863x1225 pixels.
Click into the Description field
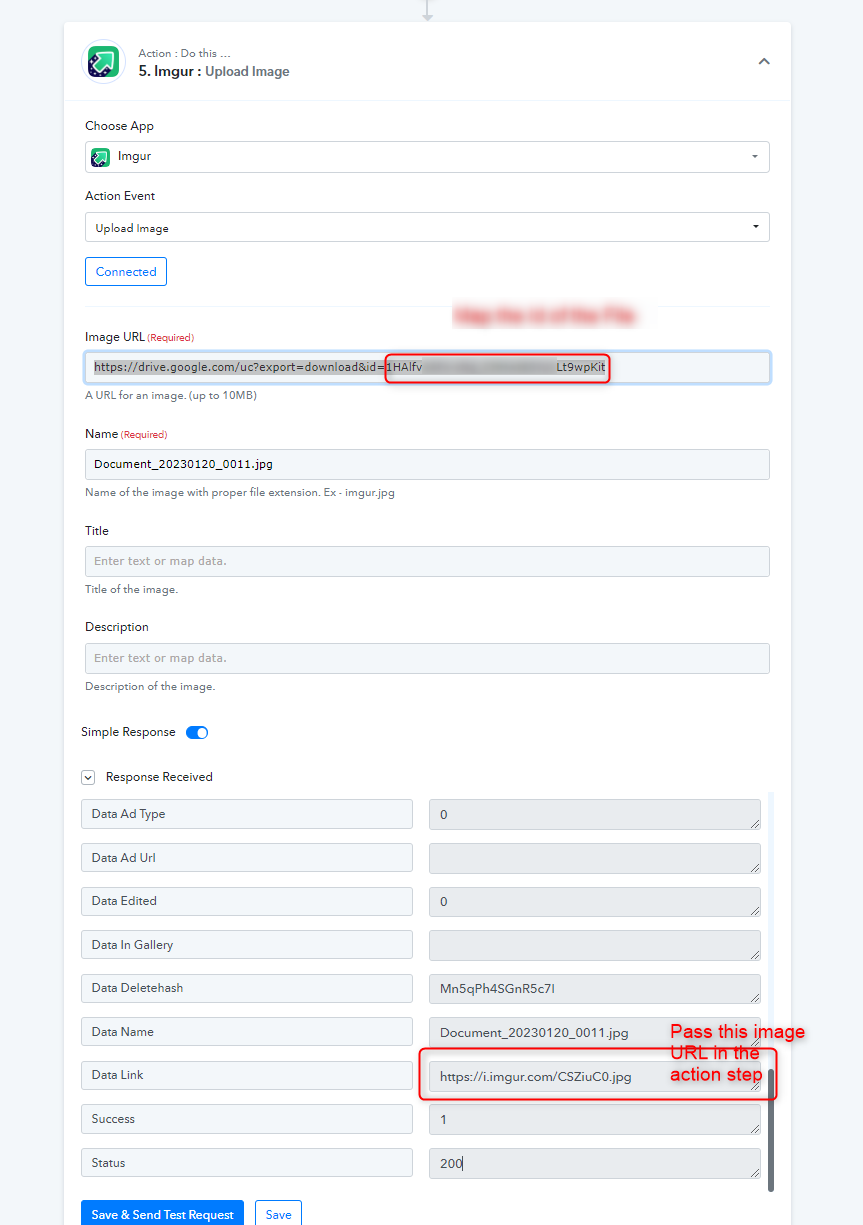(427, 658)
